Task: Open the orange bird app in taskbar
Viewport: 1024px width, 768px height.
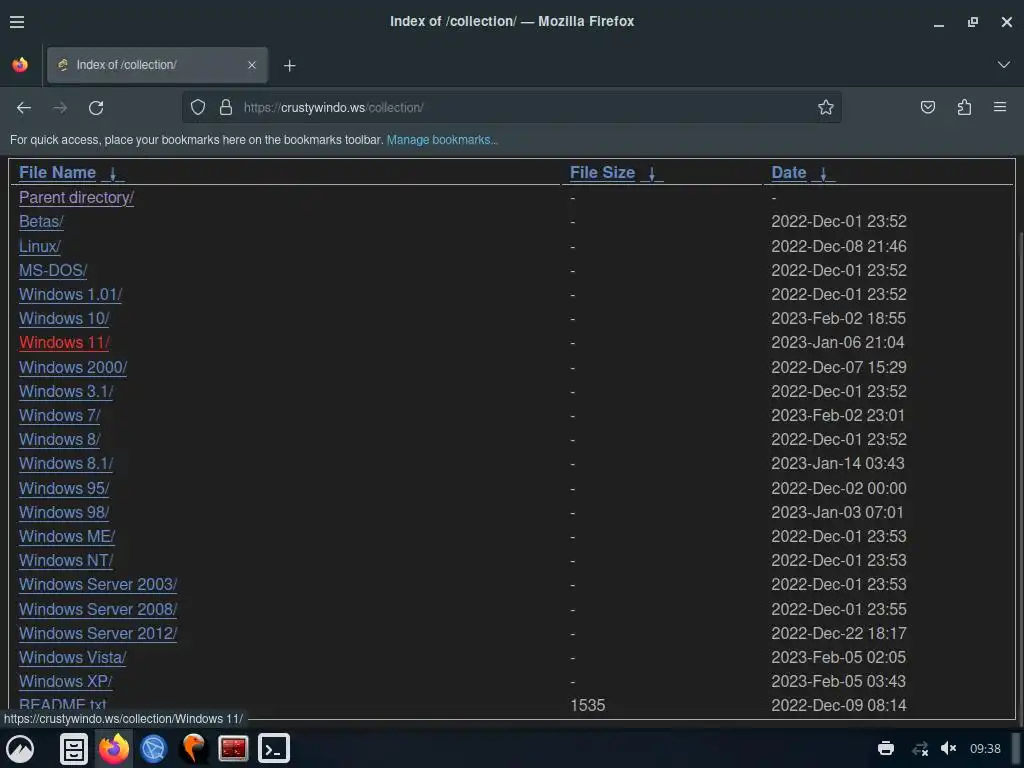Action: point(193,748)
